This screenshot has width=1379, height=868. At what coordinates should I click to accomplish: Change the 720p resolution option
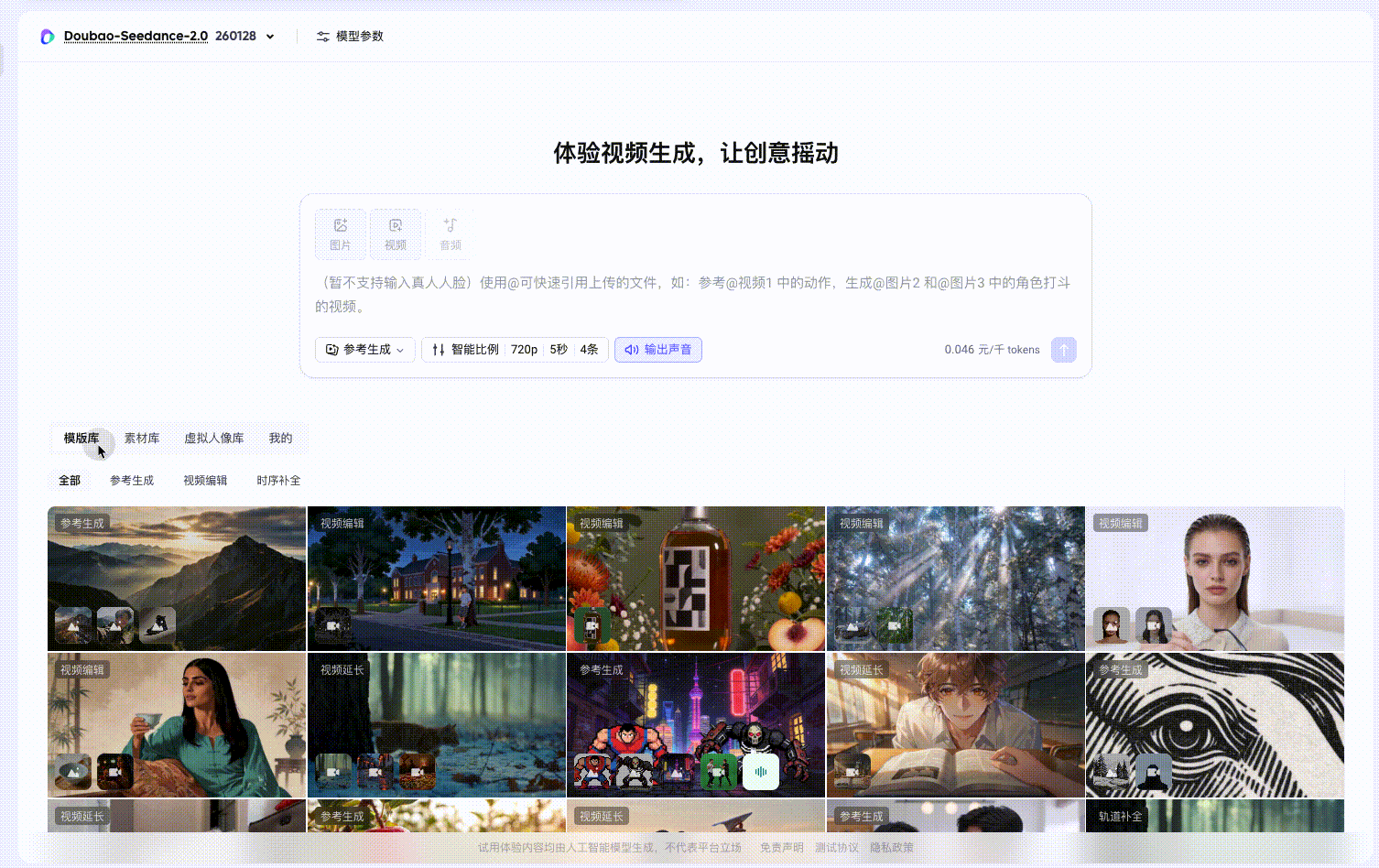pos(524,350)
